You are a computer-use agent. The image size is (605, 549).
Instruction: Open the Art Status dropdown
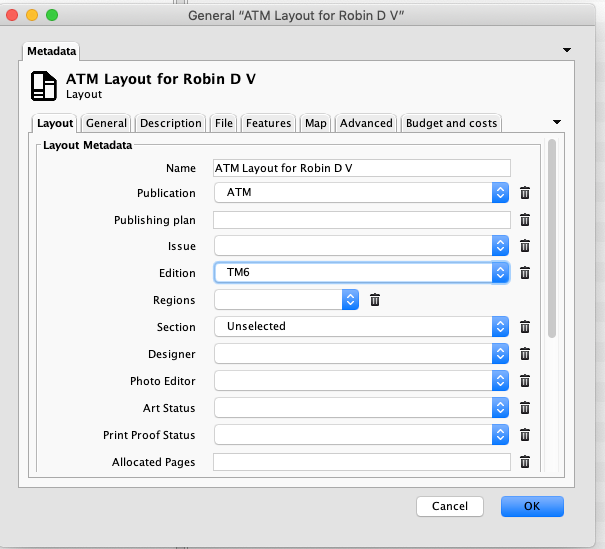tap(361, 408)
